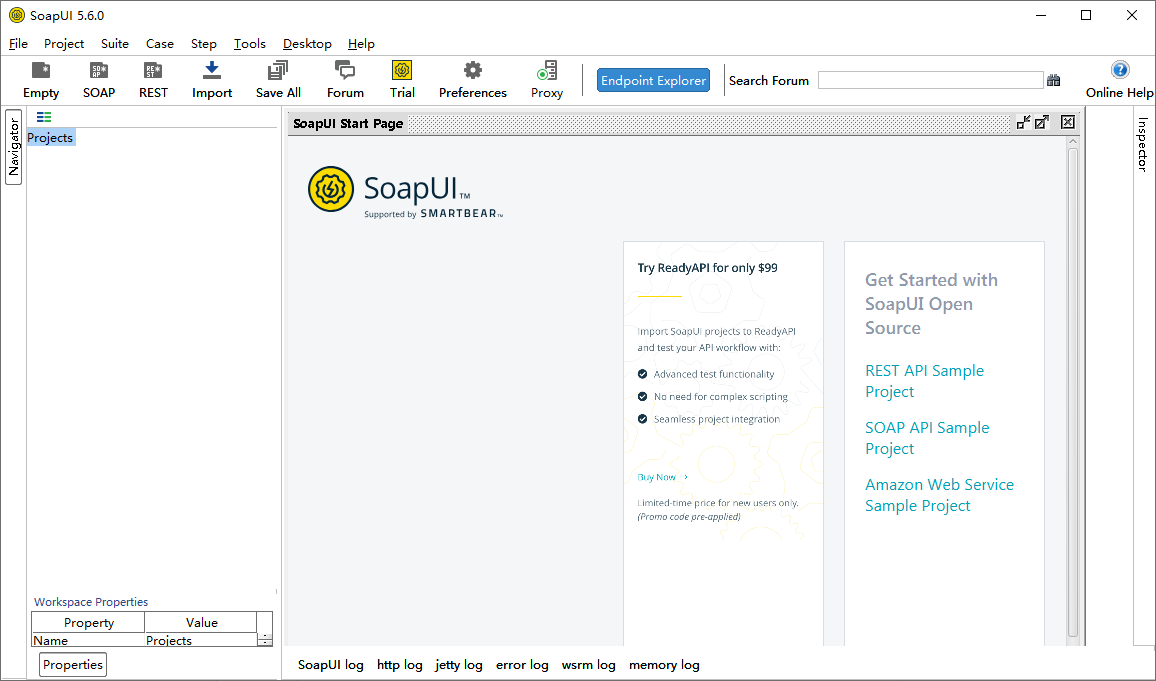Click 'Try ReadyAPI for only $99' heading
1156x681 pixels.
coord(707,268)
